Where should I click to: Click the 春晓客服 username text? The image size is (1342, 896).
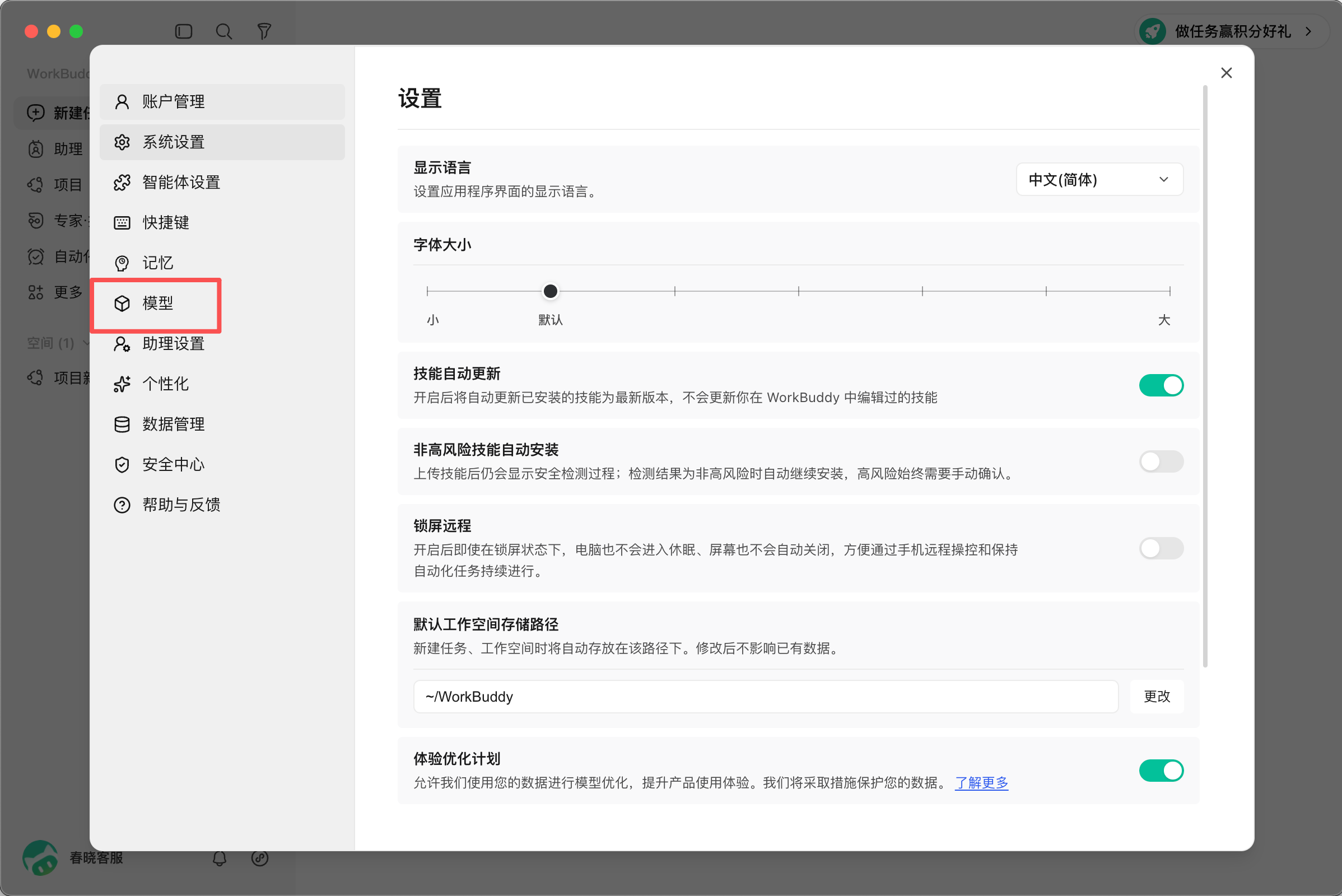tap(96, 858)
